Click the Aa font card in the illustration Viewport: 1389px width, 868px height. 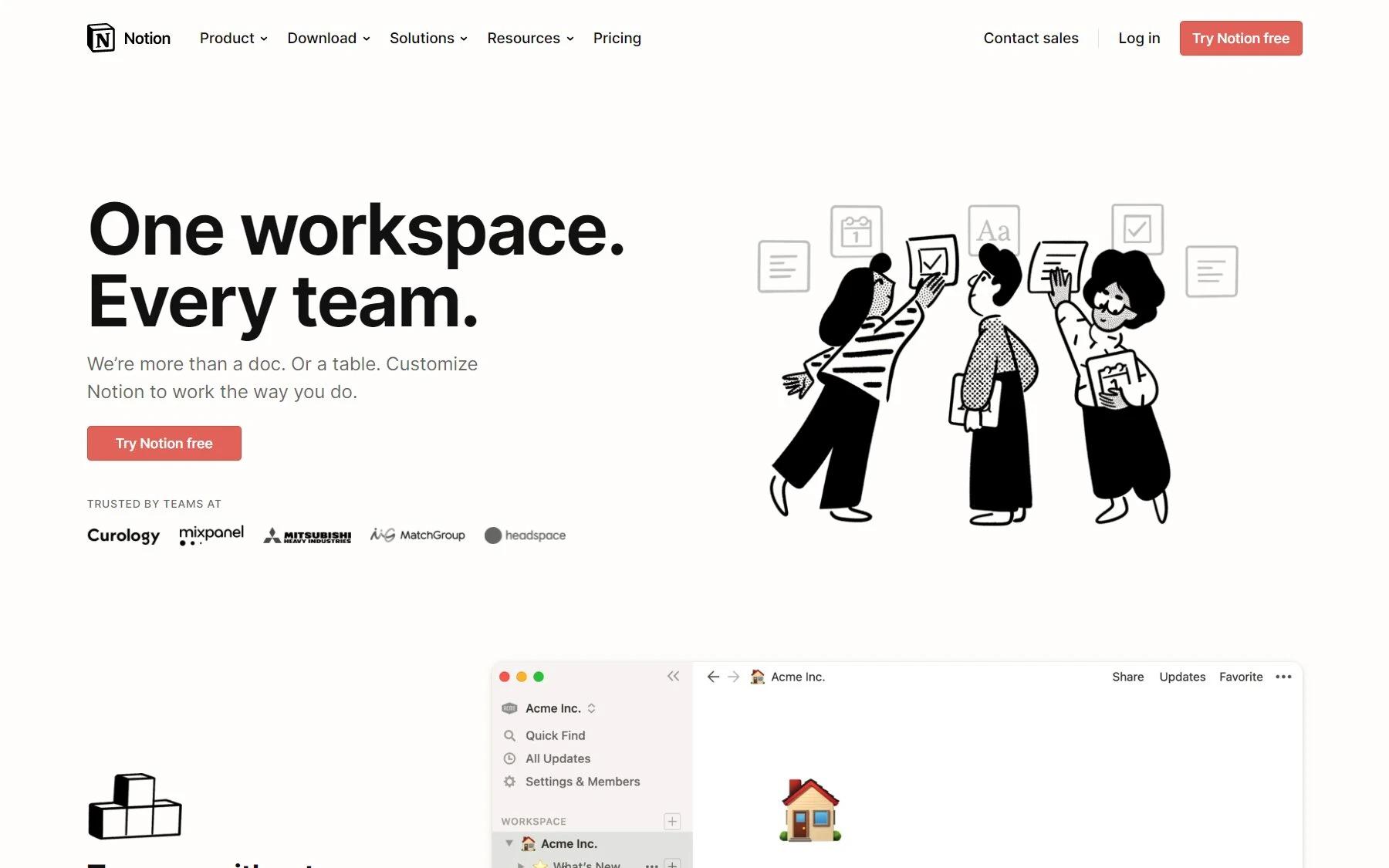(x=994, y=231)
